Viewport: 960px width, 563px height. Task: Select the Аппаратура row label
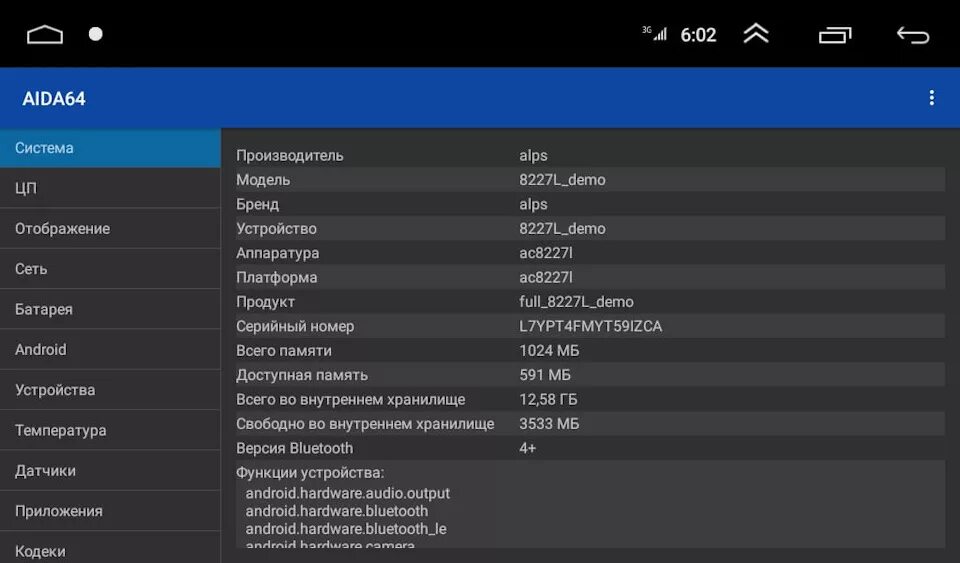(277, 253)
